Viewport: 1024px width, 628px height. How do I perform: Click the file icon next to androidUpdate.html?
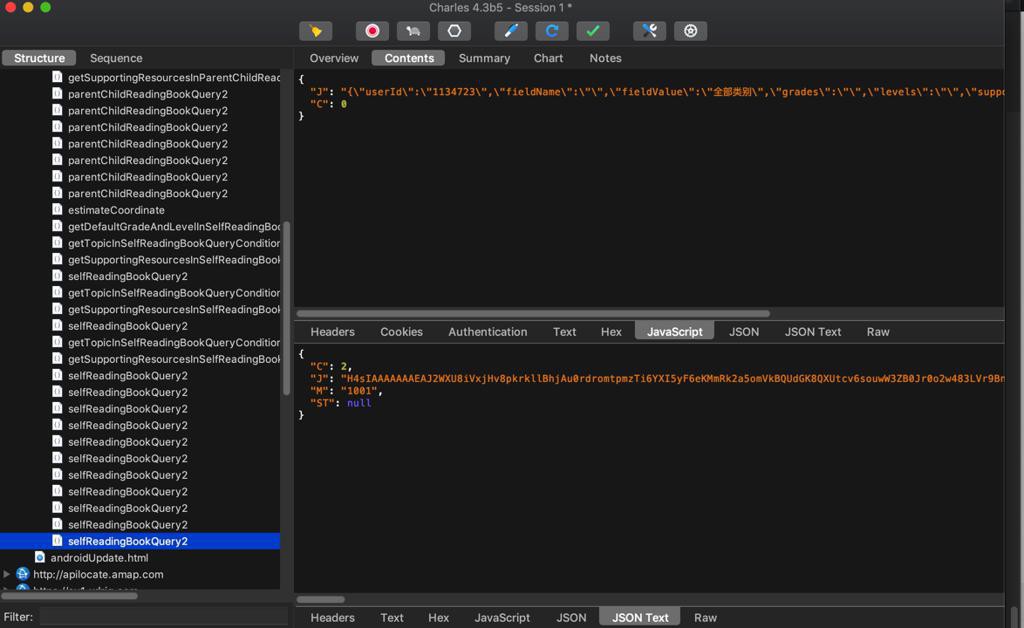(40, 558)
